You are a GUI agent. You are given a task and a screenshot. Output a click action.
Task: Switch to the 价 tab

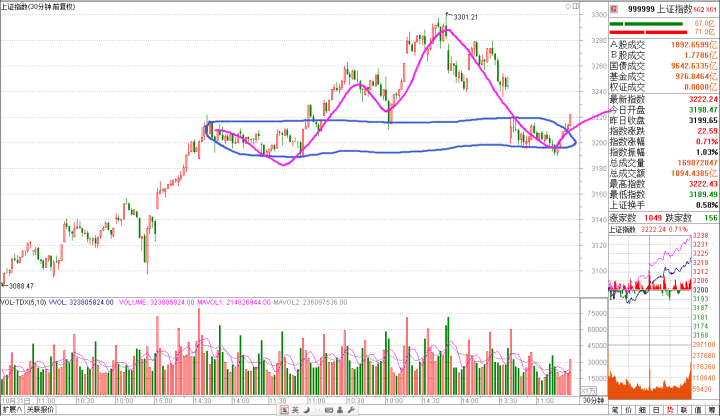pyautogui.click(x=628, y=409)
